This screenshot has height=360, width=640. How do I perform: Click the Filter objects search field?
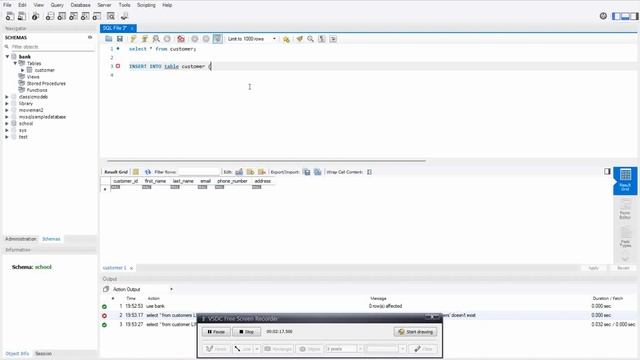point(52,47)
